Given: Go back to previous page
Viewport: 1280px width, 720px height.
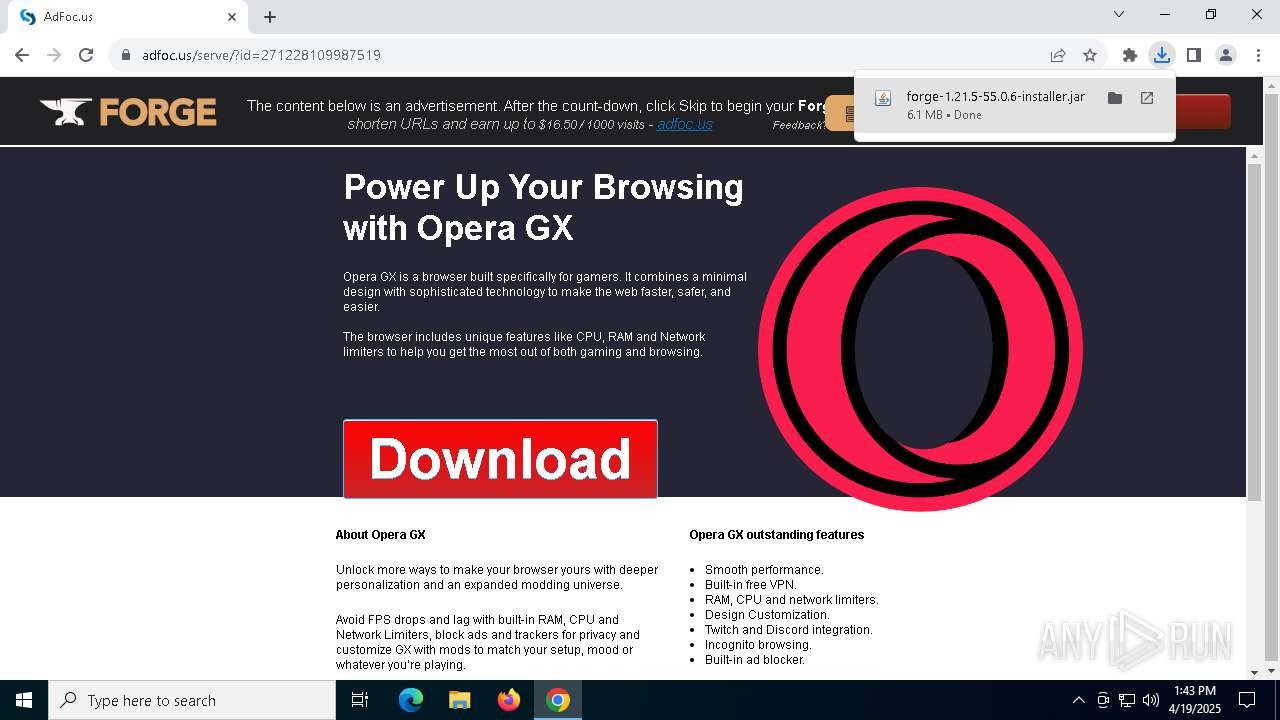Looking at the screenshot, I should click(x=22, y=55).
